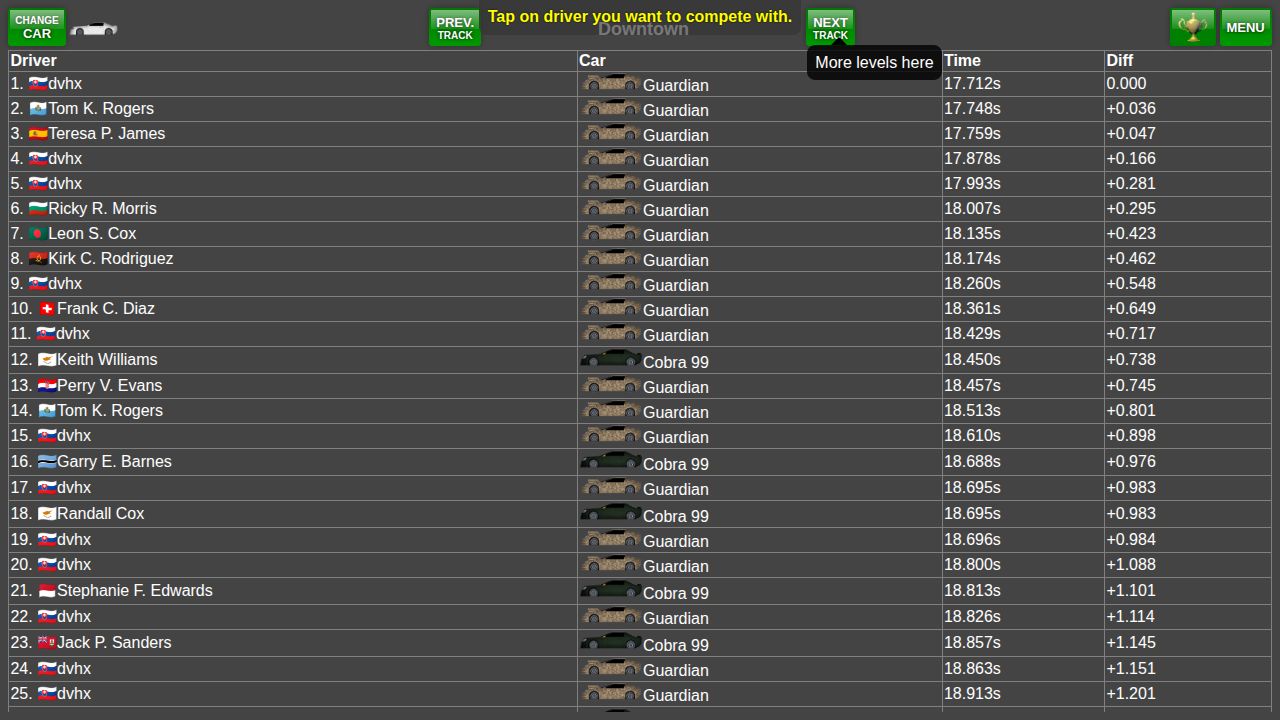Go to the next track
This screenshot has height=720, width=1280.
[x=830, y=27]
